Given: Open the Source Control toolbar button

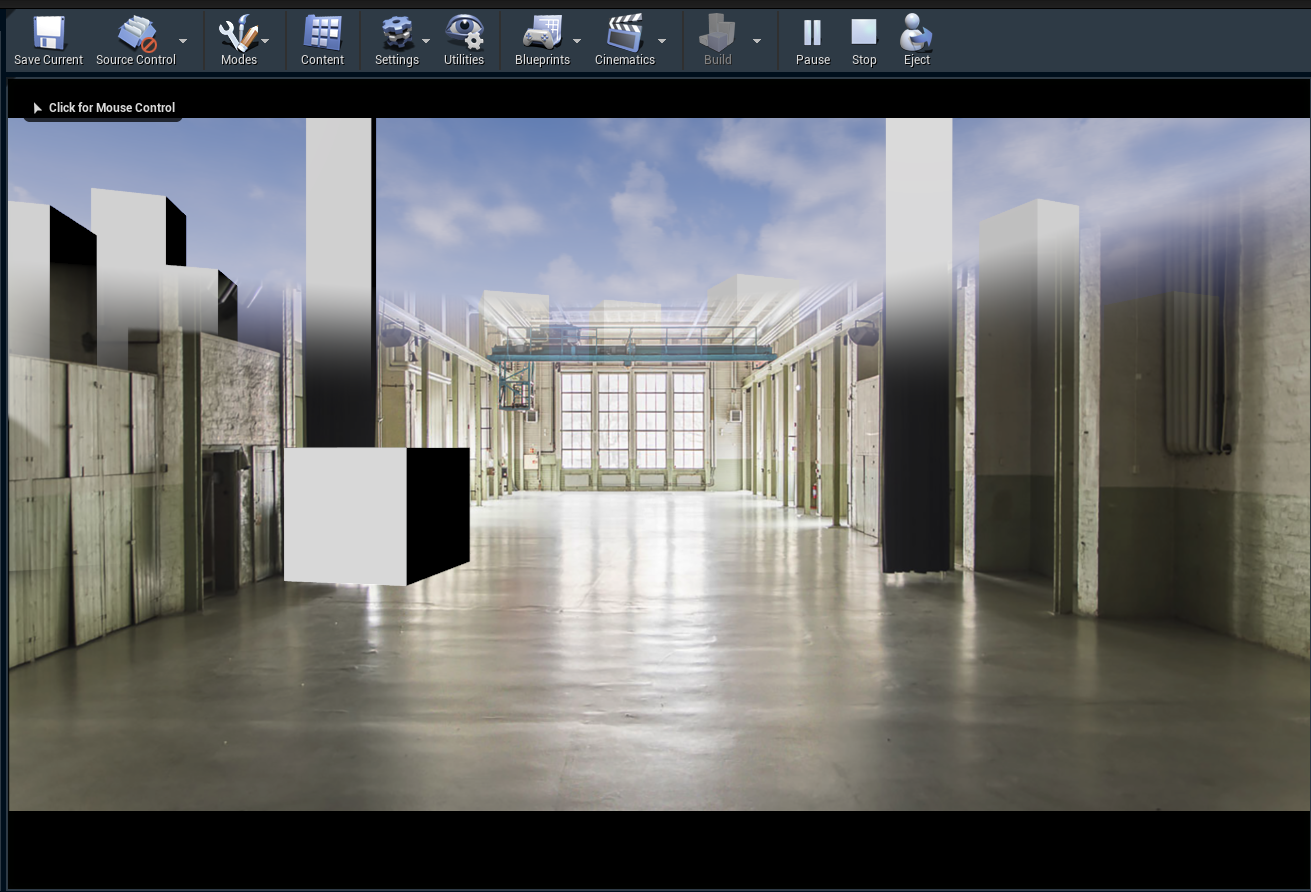Looking at the screenshot, I should click(x=136, y=34).
